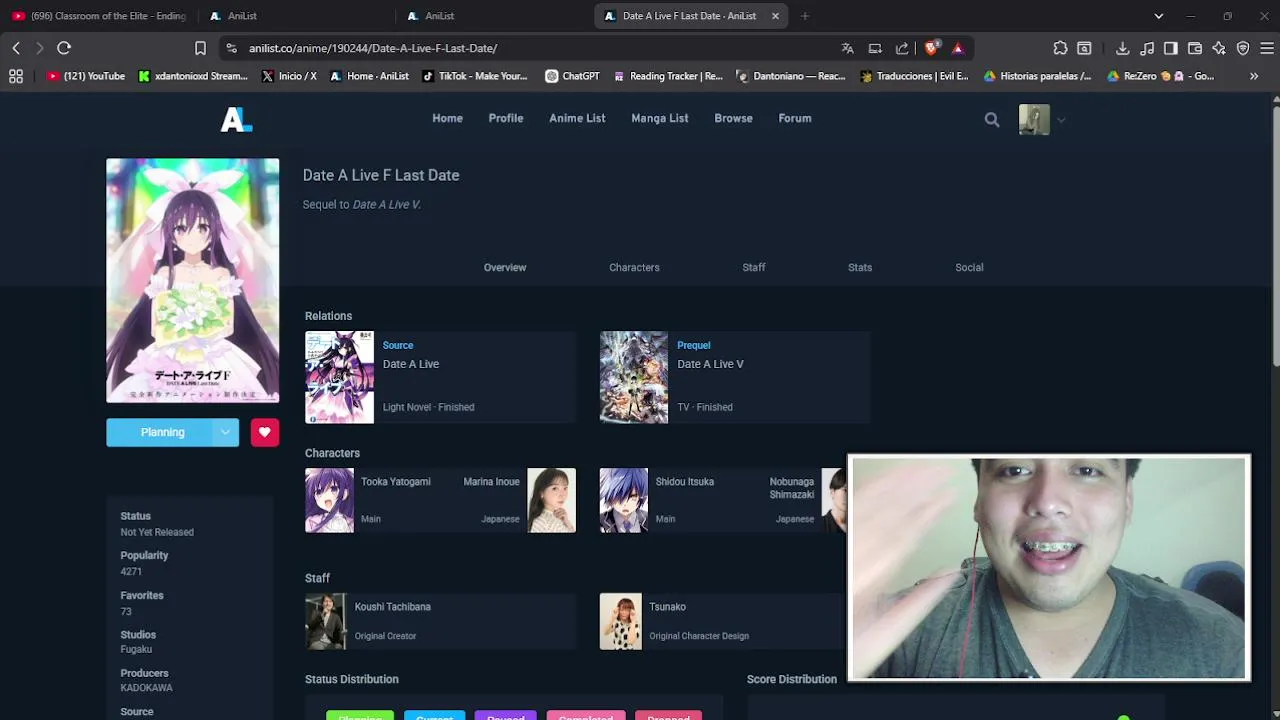Click the user avatar thumbnail
1280x720 pixels.
(x=1034, y=120)
